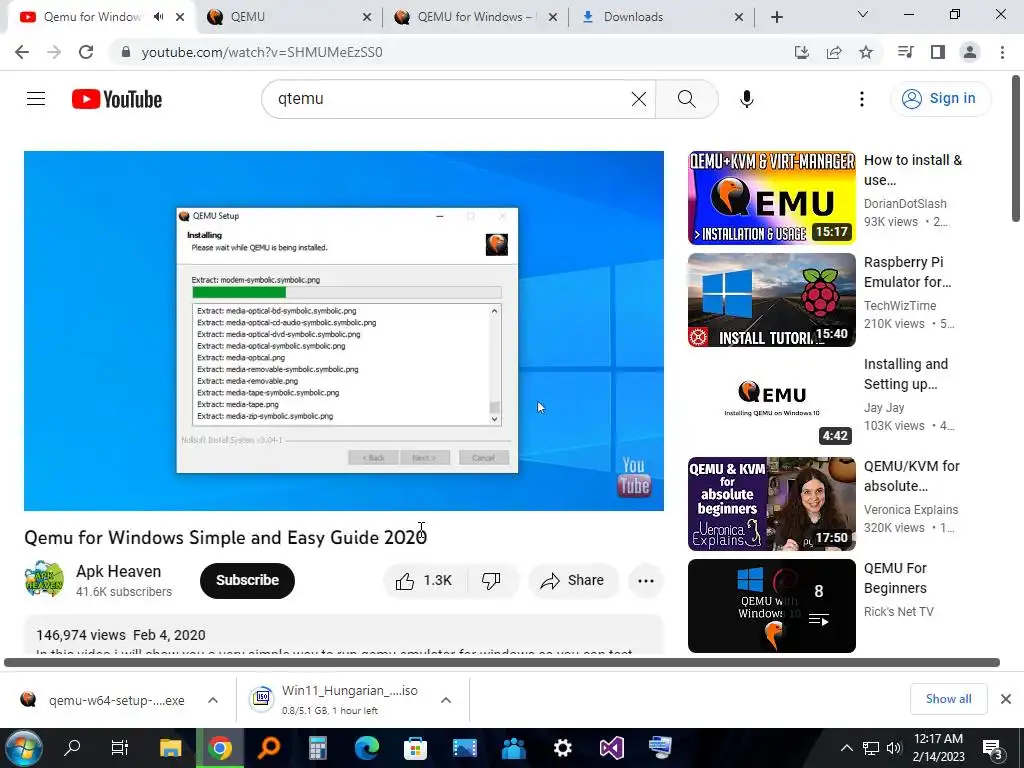Open a new tab with plus button
The image size is (1024, 768).
[776, 17]
